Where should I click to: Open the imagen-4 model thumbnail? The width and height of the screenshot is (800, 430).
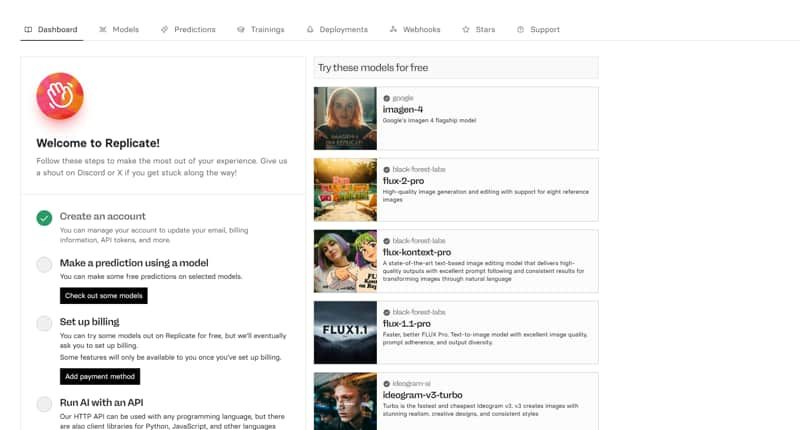click(345, 118)
